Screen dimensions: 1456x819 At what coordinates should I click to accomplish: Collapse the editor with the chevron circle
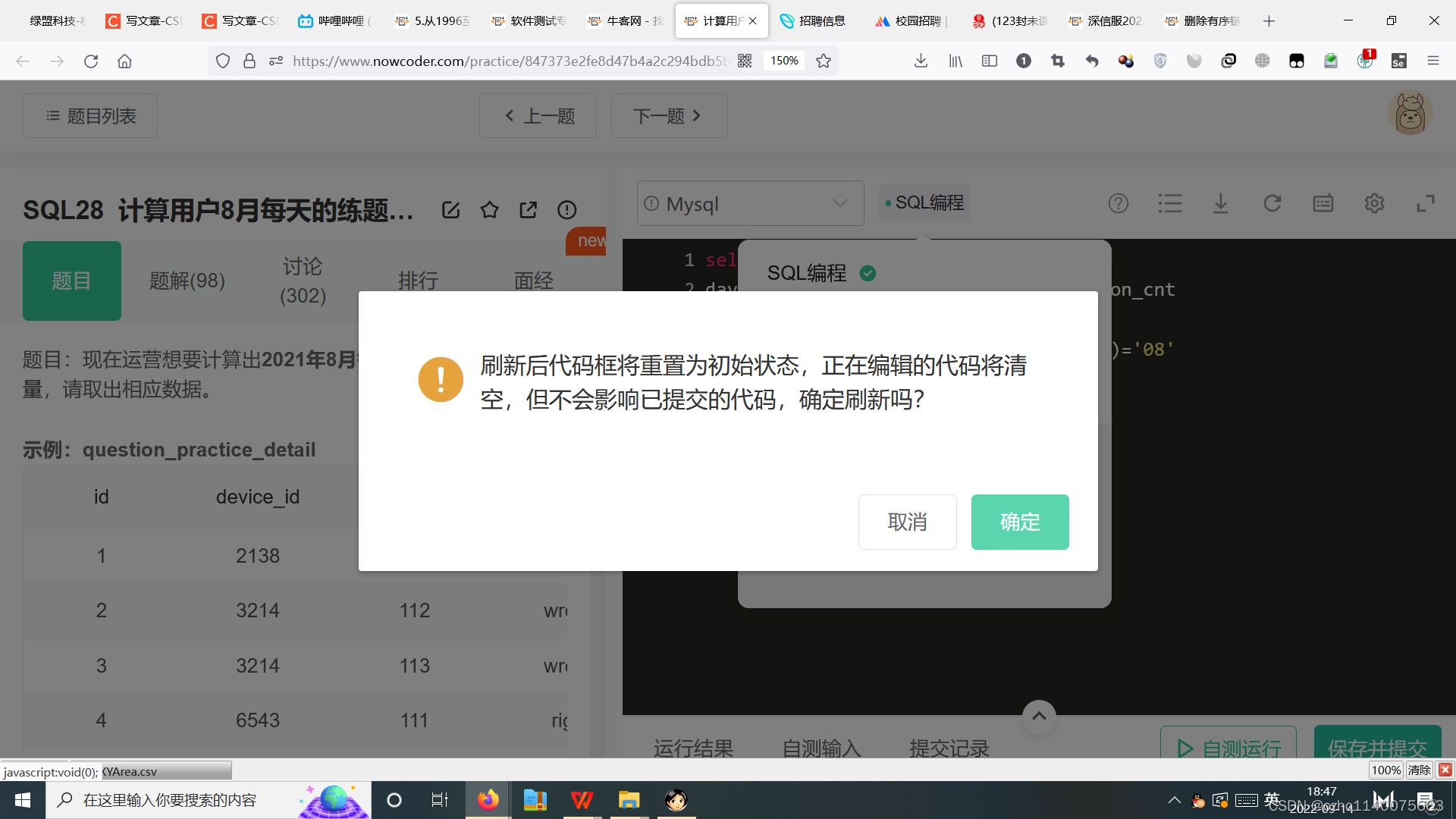point(1038,716)
